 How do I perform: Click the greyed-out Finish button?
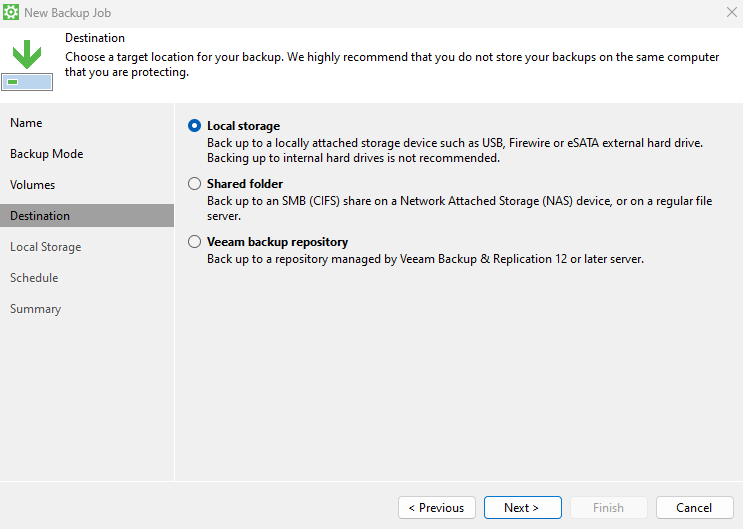(x=608, y=508)
